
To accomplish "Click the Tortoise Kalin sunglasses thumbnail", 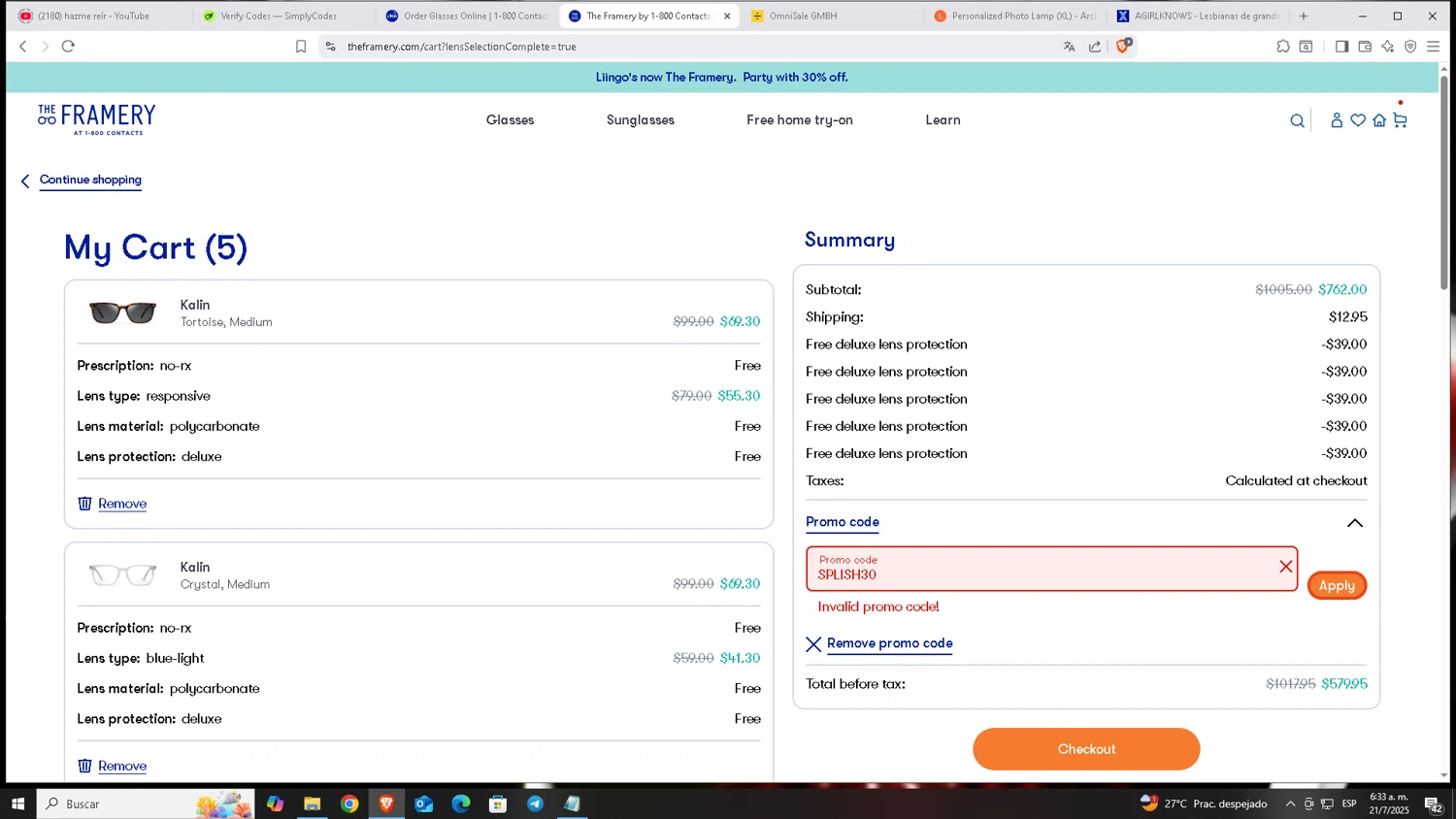I will pos(122,312).
